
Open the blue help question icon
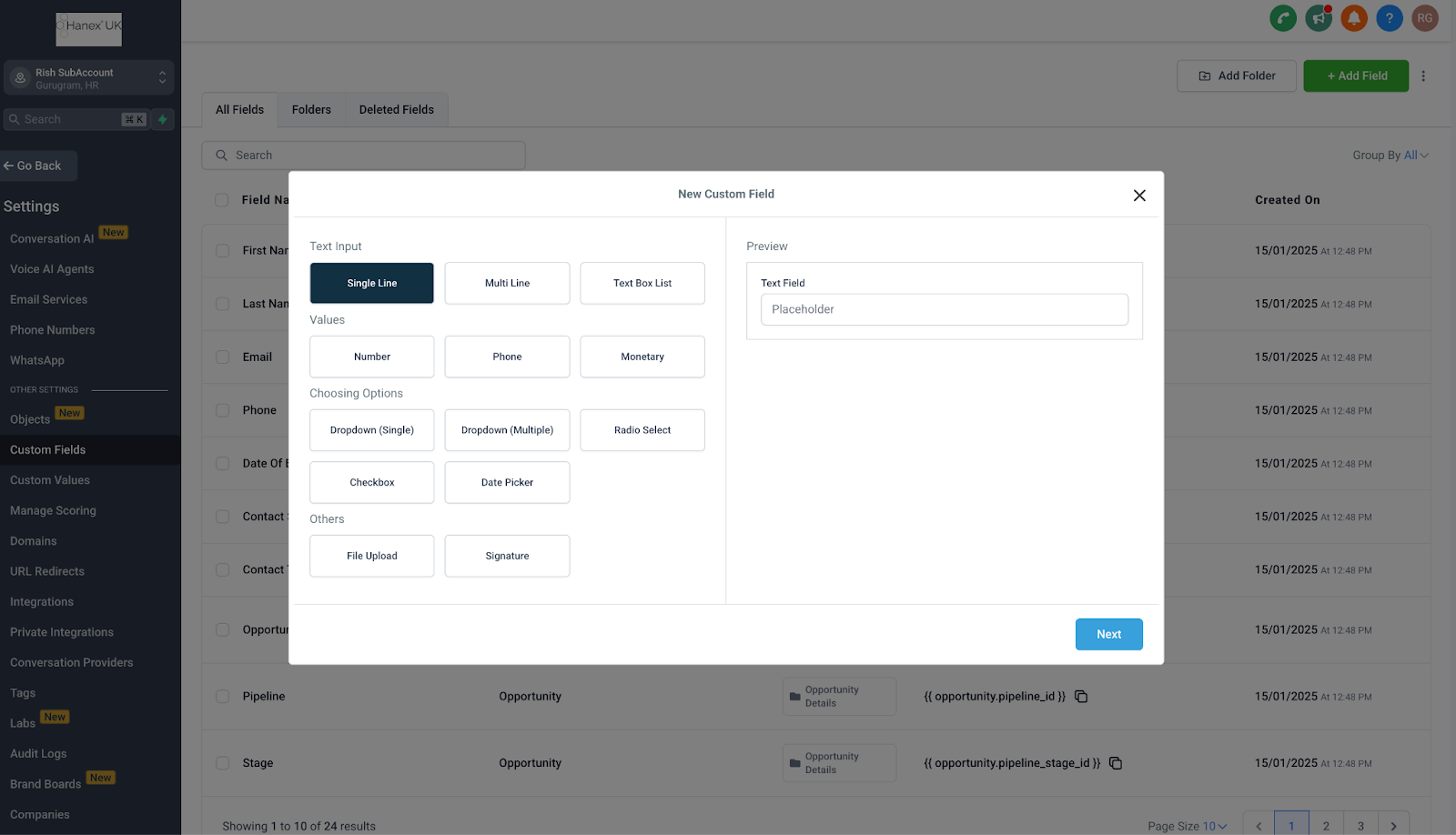click(x=1390, y=18)
